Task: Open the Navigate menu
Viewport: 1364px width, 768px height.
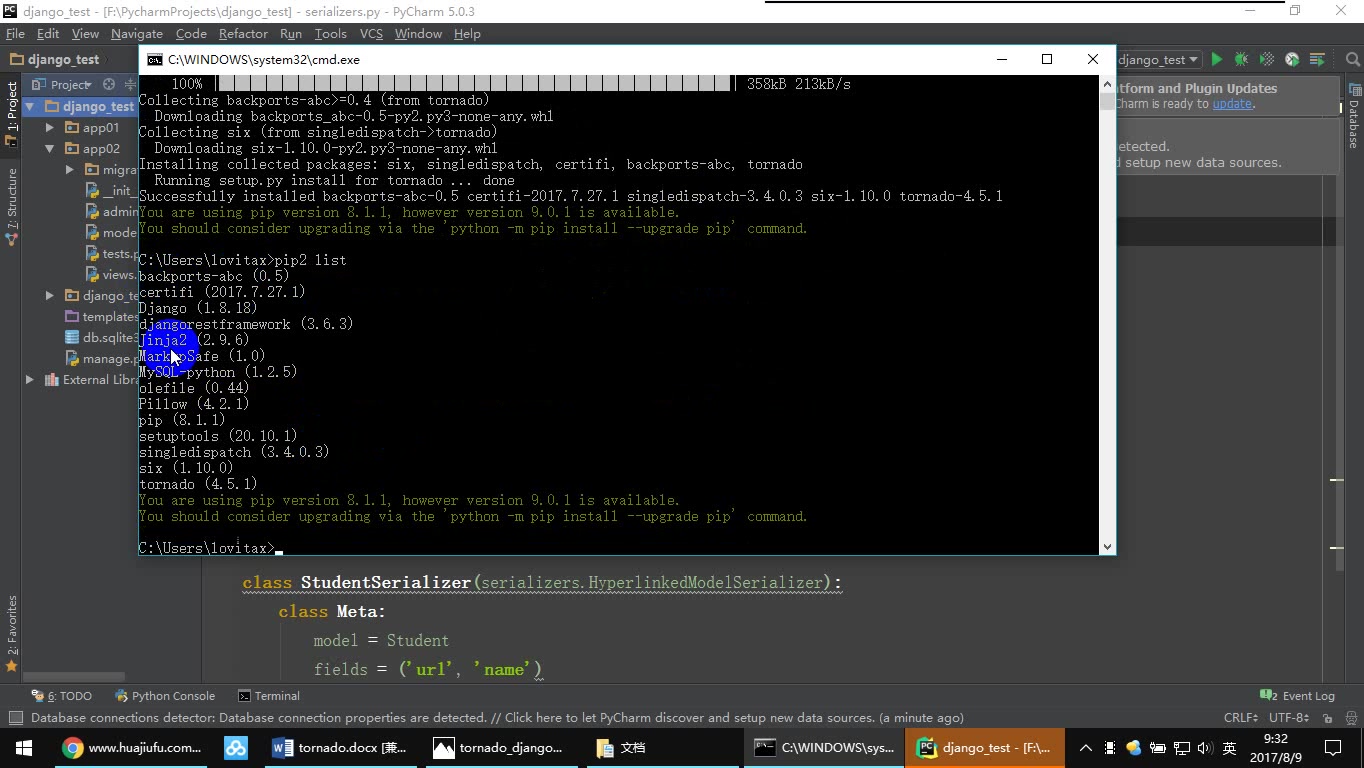Action: [x=137, y=33]
